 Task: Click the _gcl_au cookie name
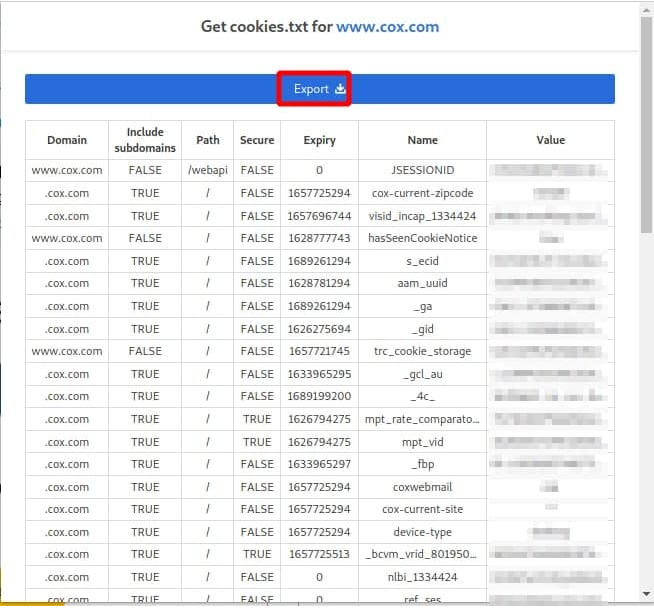[423, 374]
